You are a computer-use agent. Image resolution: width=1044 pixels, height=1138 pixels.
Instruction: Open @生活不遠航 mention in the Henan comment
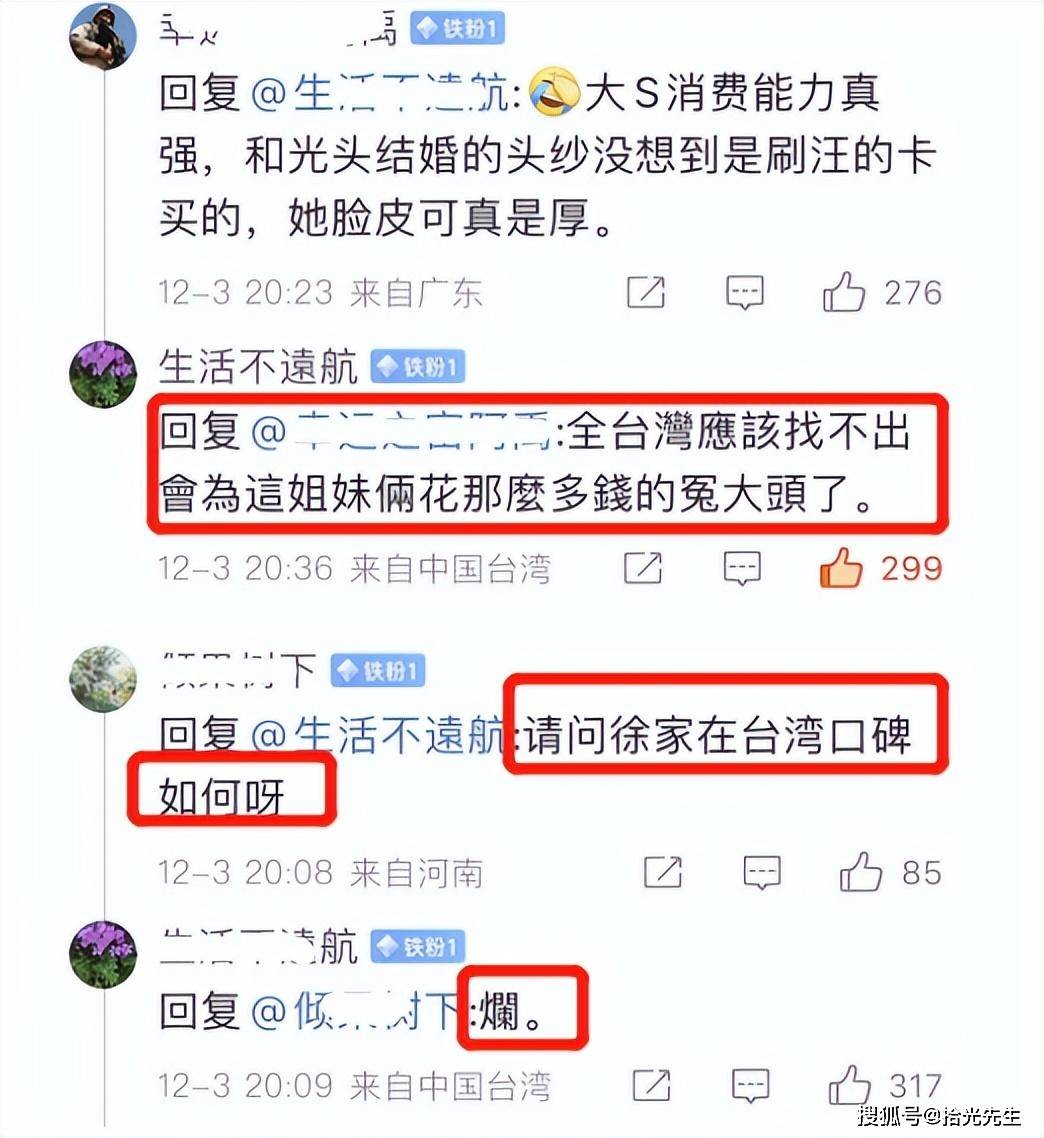point(378,735)
